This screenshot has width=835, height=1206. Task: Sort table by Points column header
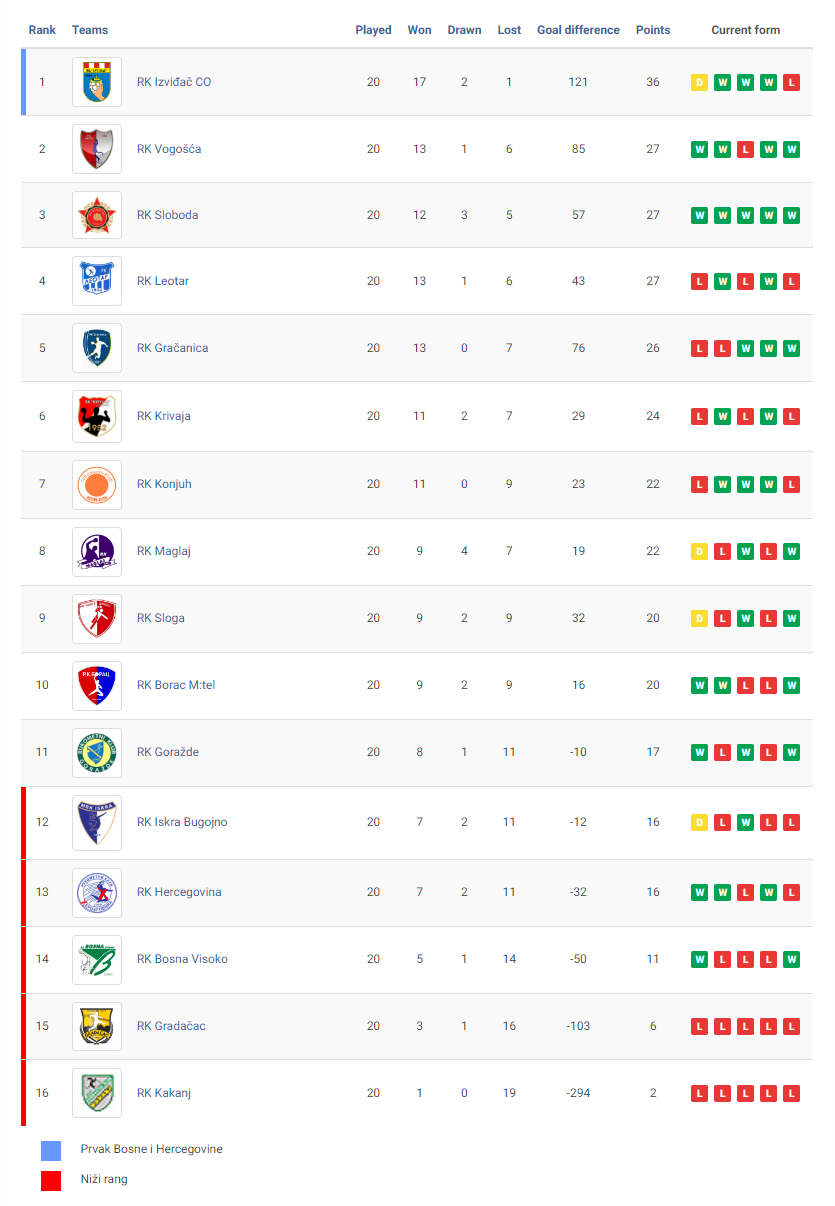[653, 30]
